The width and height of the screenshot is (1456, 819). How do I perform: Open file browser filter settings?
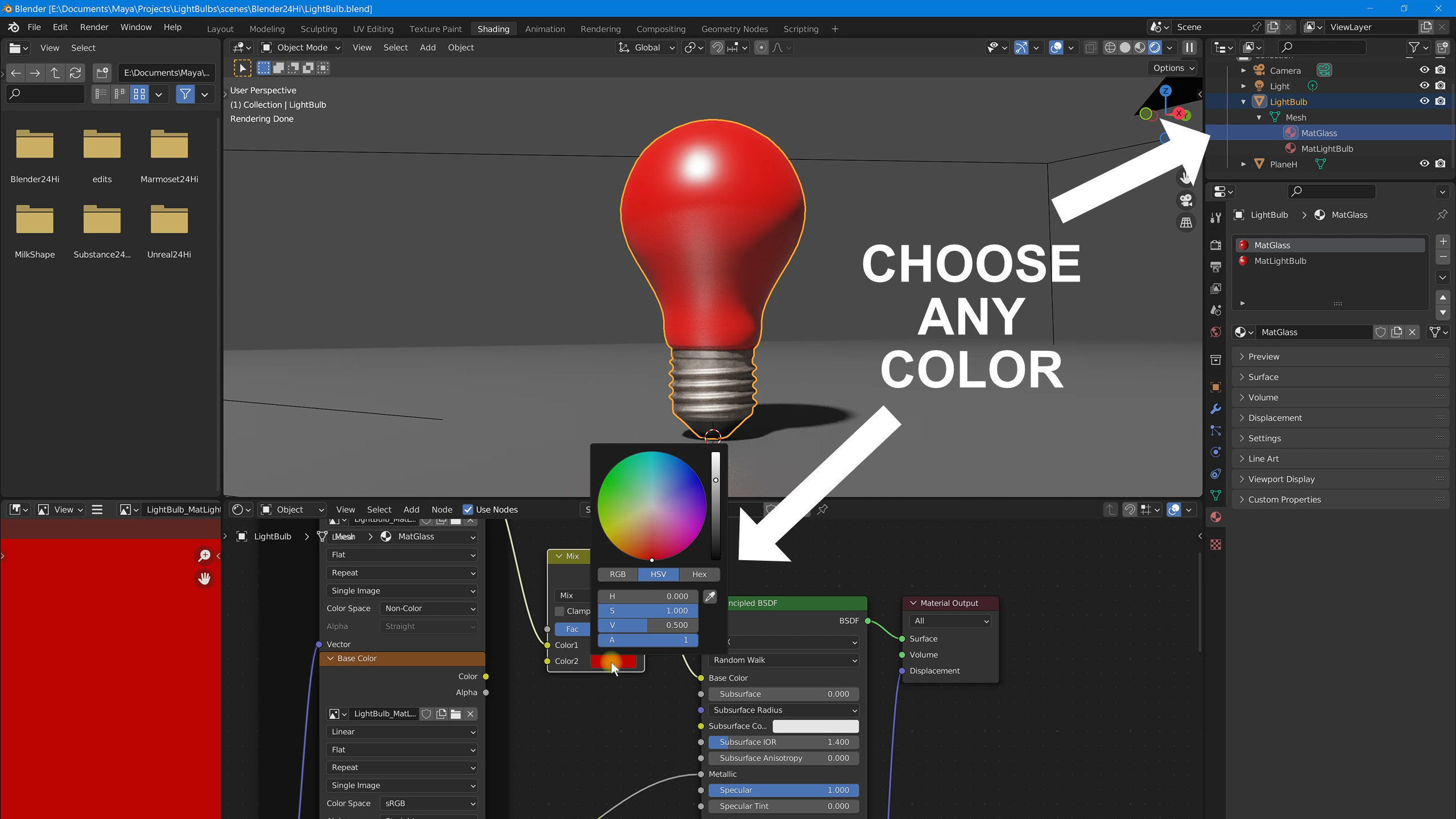tap(205, 94)
